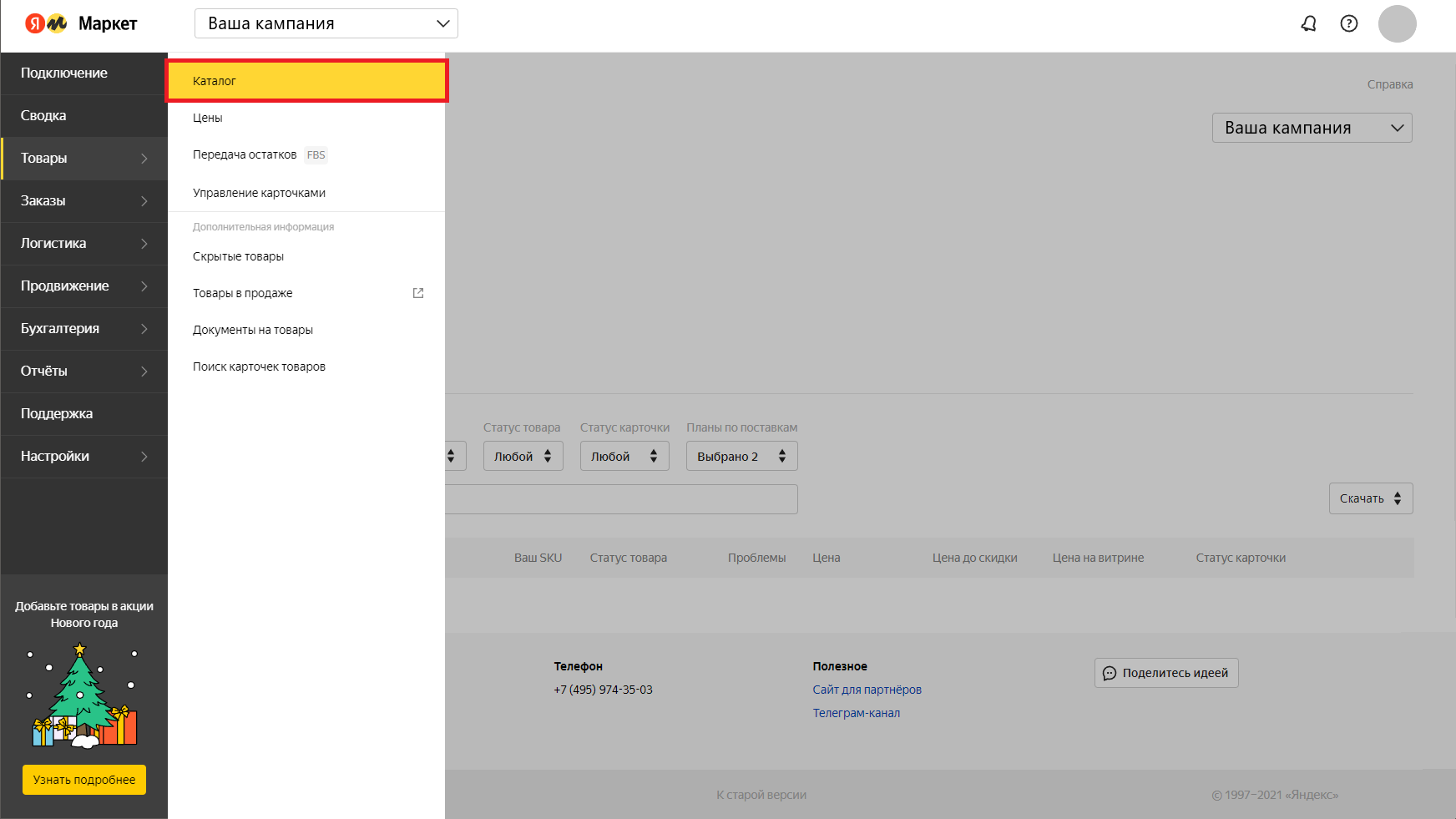Open Цены in the submenu
1456x819 pixels.
[208, 118]
